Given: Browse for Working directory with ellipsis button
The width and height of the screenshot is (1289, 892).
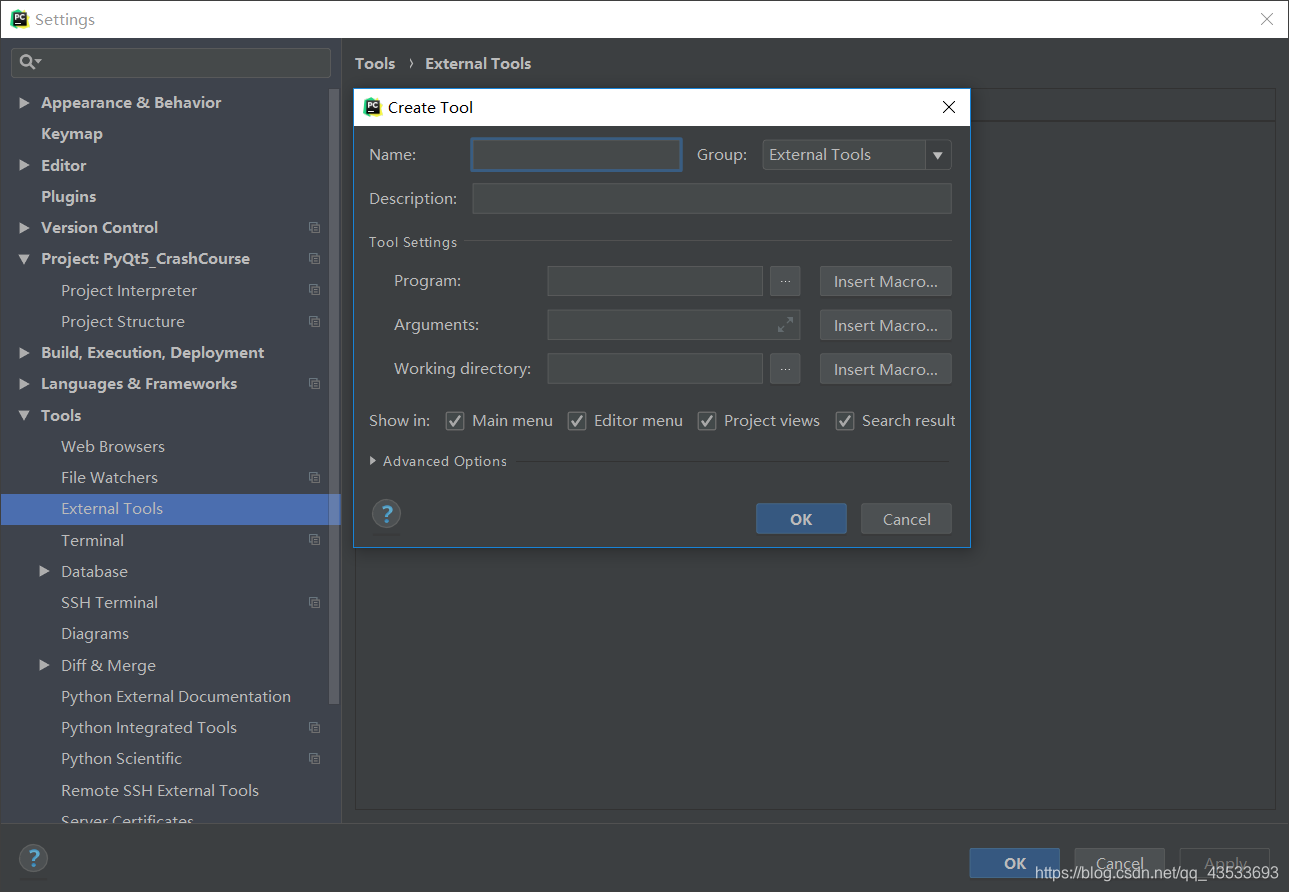Looking at the screenshot, I should (x=785, y=369).
